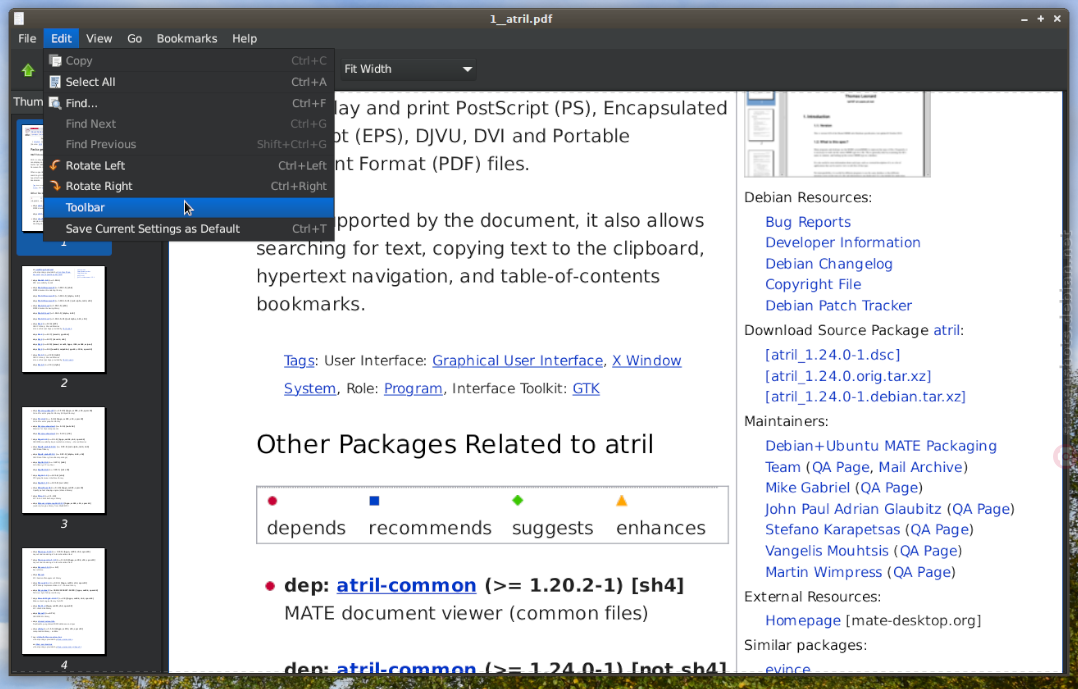Download atril_1.24.0-1.debian.tar.xz link

pos(865,397)
